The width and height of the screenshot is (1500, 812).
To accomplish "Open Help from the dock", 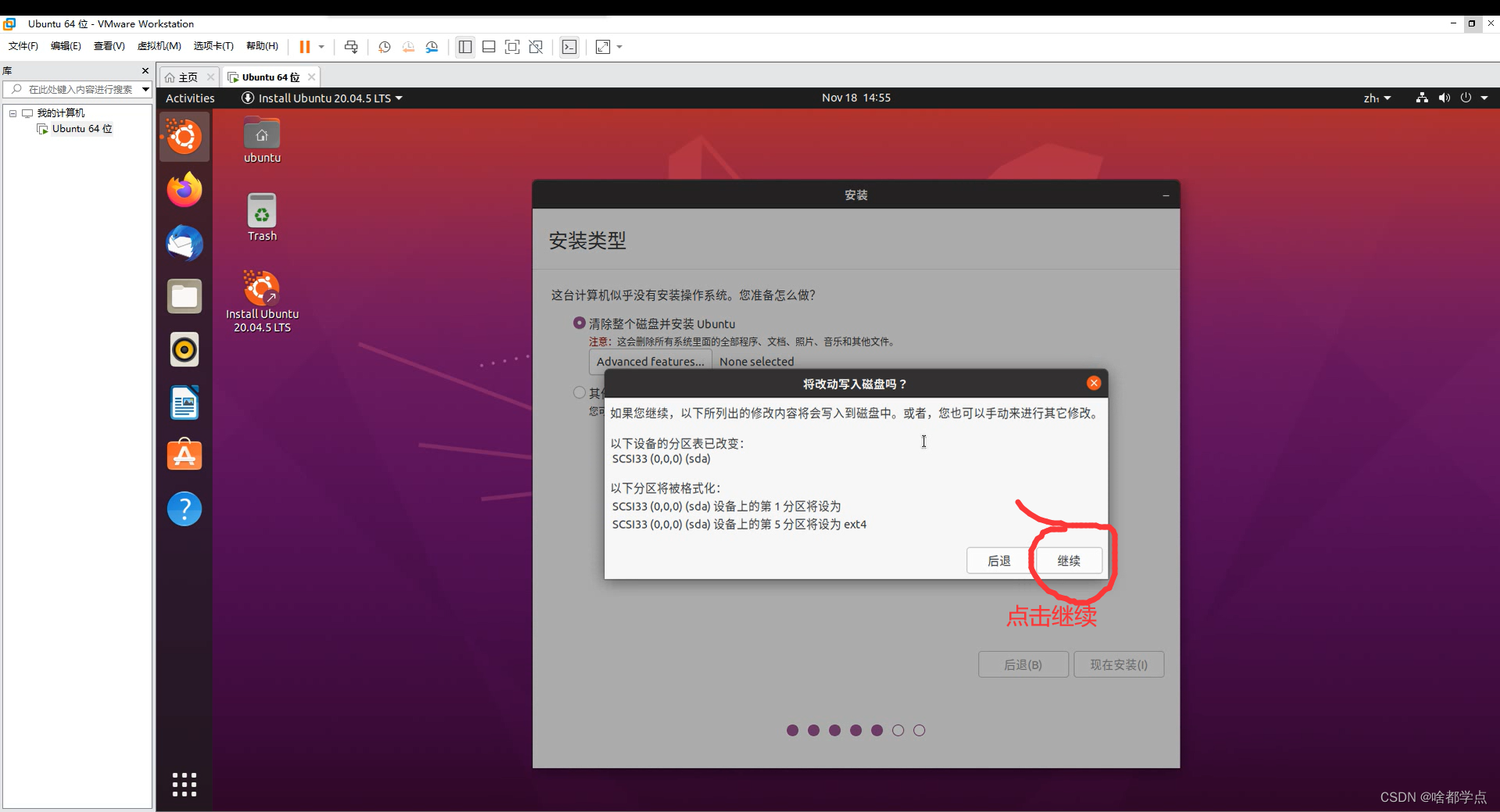I will coord(184,509).
